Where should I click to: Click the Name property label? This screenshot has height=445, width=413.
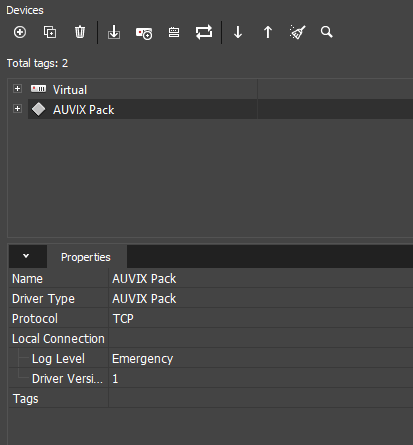pos(27,279)
